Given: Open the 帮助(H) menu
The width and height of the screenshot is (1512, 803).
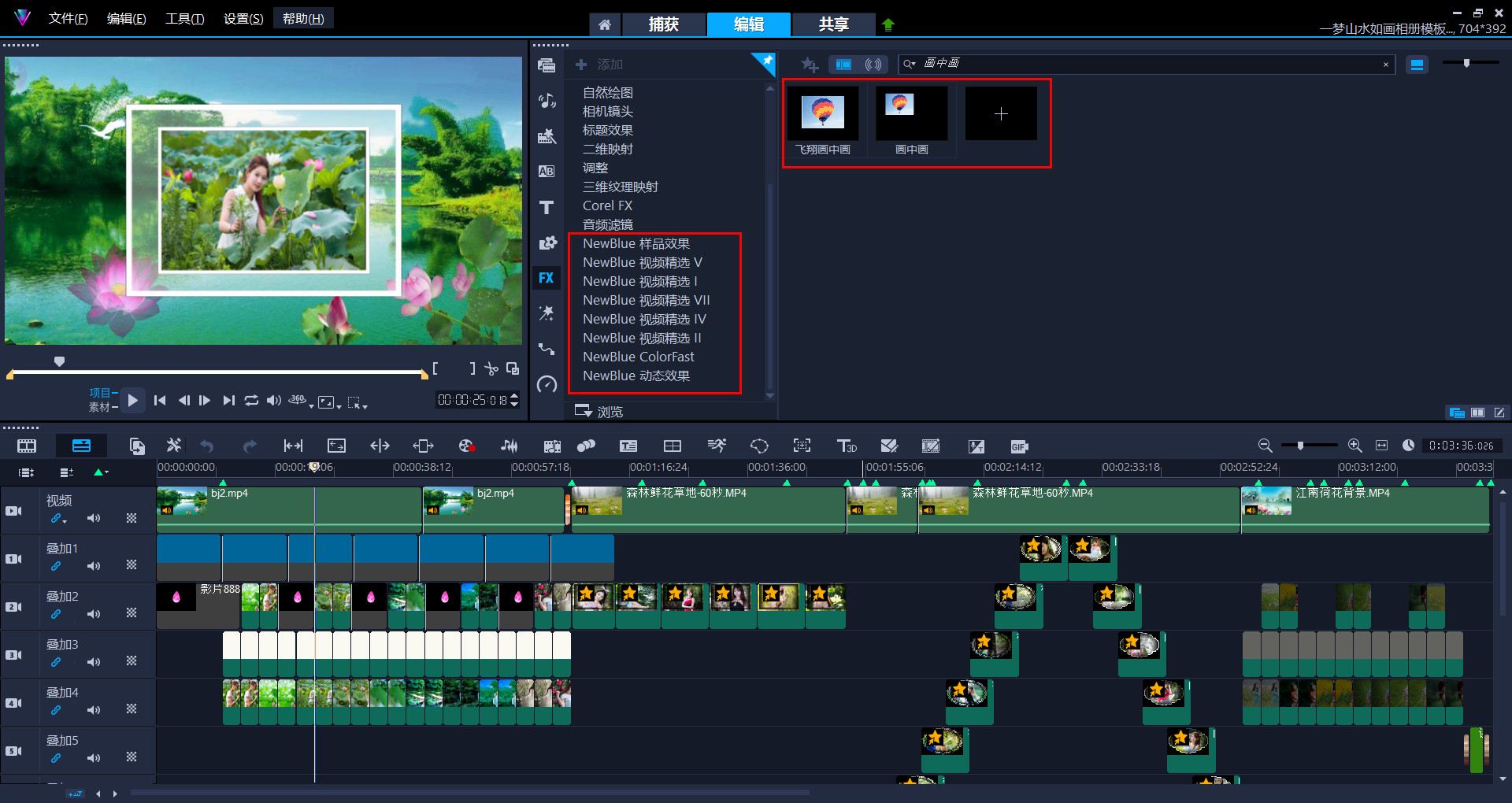Looking at the screenshot, I should 303,18.
